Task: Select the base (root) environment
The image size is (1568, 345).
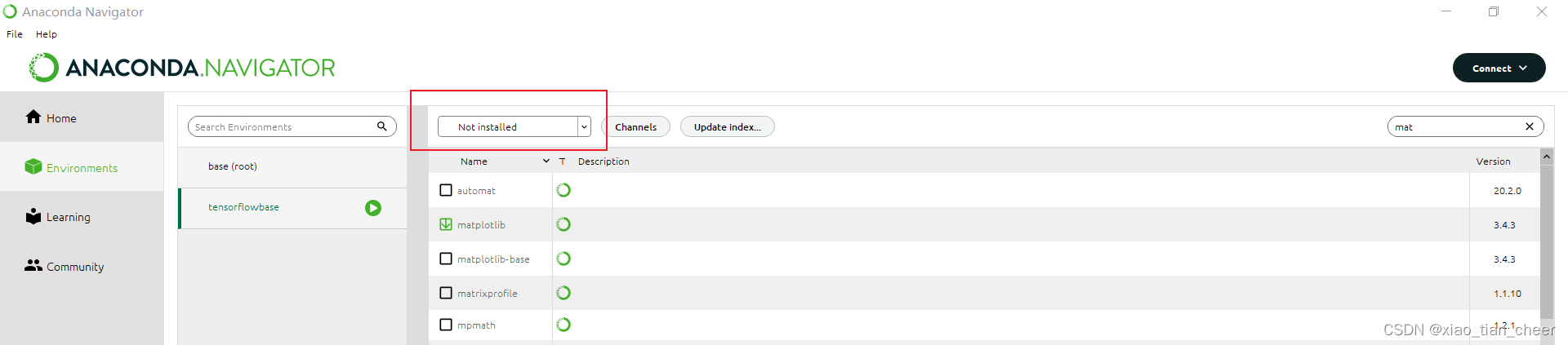Action: coord(292,166)
